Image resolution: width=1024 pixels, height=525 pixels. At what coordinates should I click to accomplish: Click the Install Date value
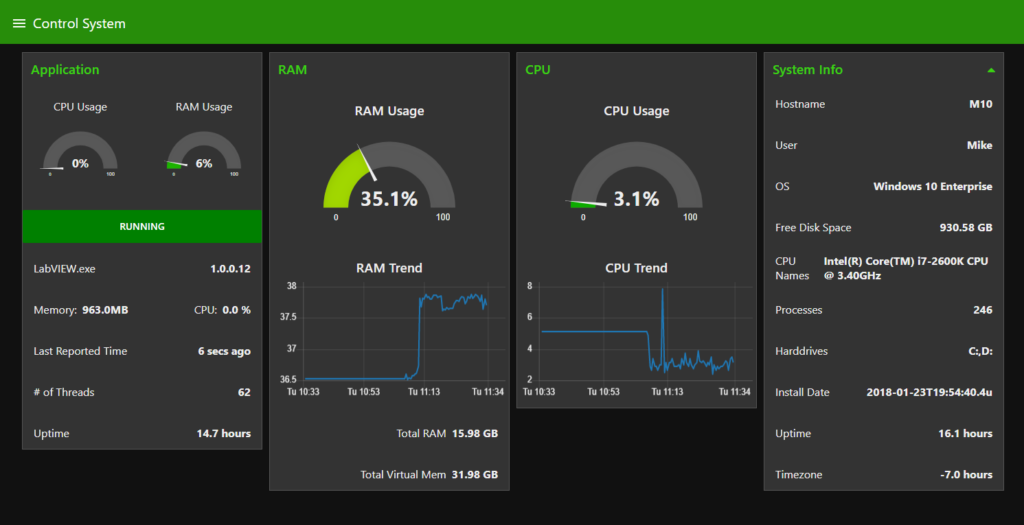pyautogui.click(x=930, y=392)
